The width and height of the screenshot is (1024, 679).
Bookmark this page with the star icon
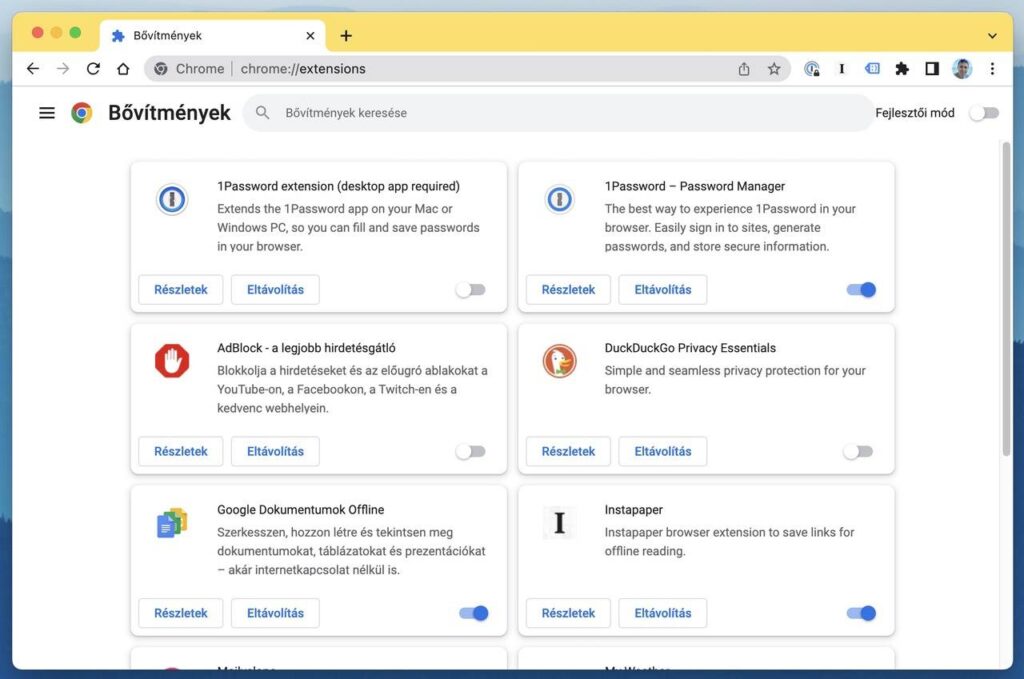(774, 69)
